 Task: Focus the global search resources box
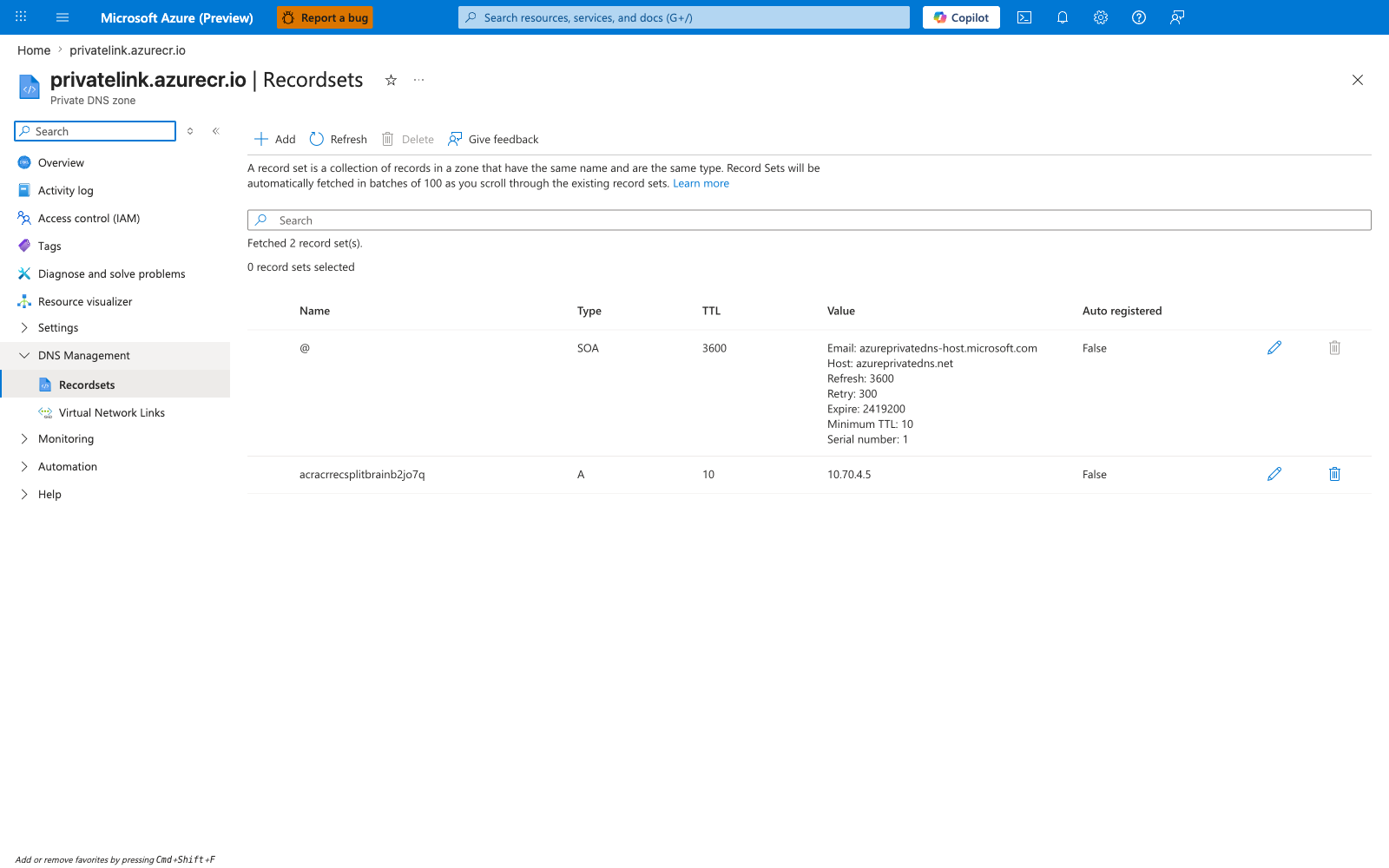684,17
